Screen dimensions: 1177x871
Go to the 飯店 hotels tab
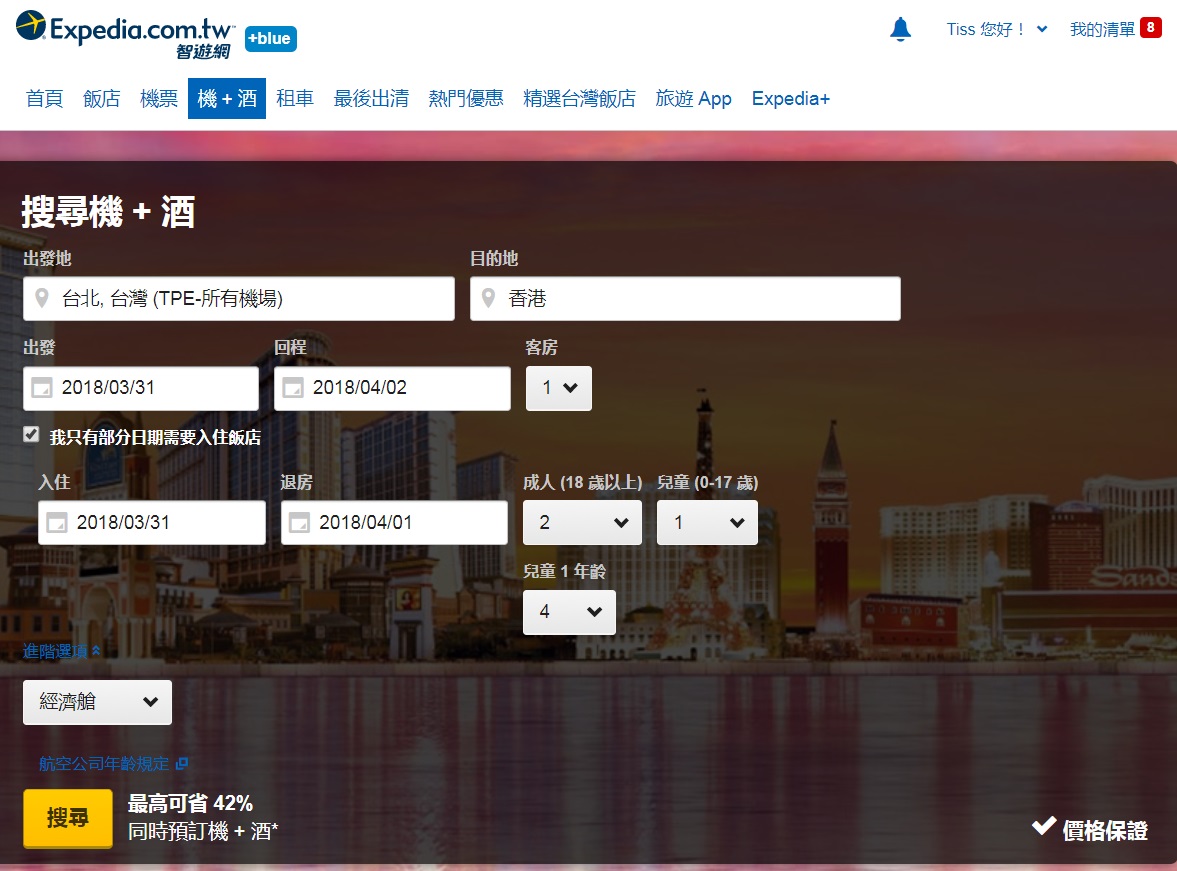point(101,99)
